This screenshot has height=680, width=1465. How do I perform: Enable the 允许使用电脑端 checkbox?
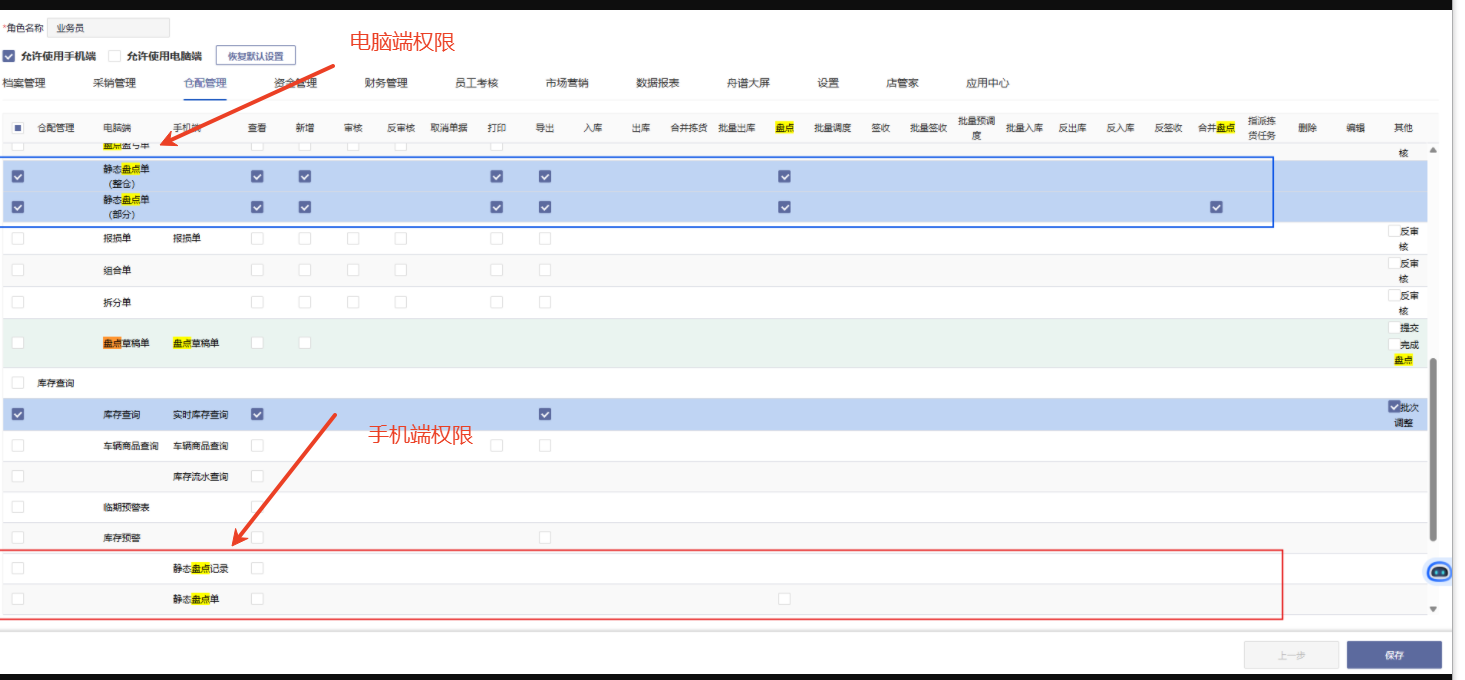(115, 56)
